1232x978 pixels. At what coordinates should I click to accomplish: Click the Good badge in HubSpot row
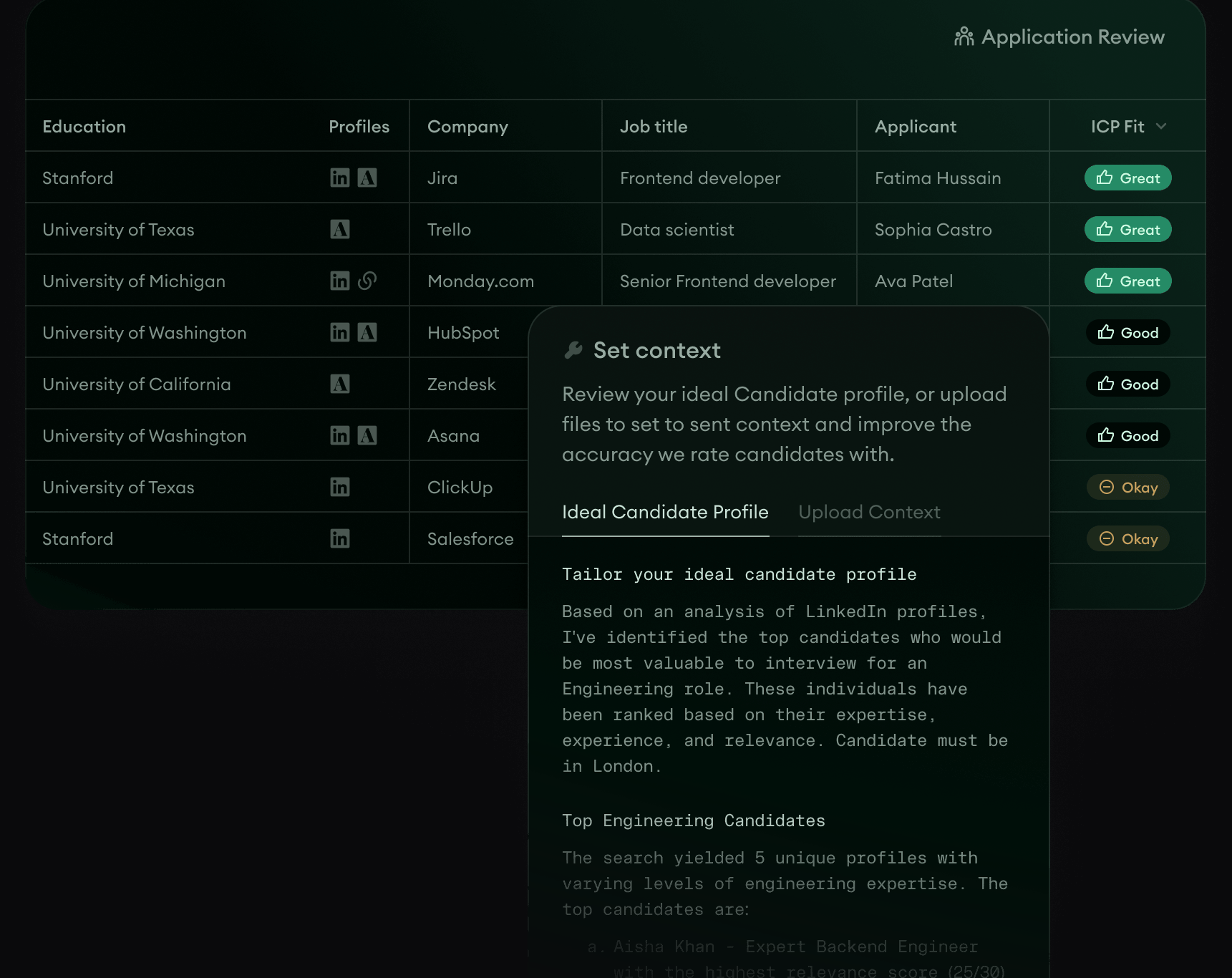tap(1128, 332)
